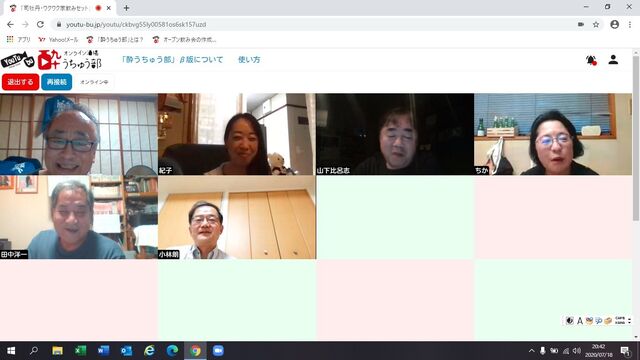Select 山下比呂志's video tile
This screenshot has height=360, width=640.
pyautogui.click(x=395, y=134)
